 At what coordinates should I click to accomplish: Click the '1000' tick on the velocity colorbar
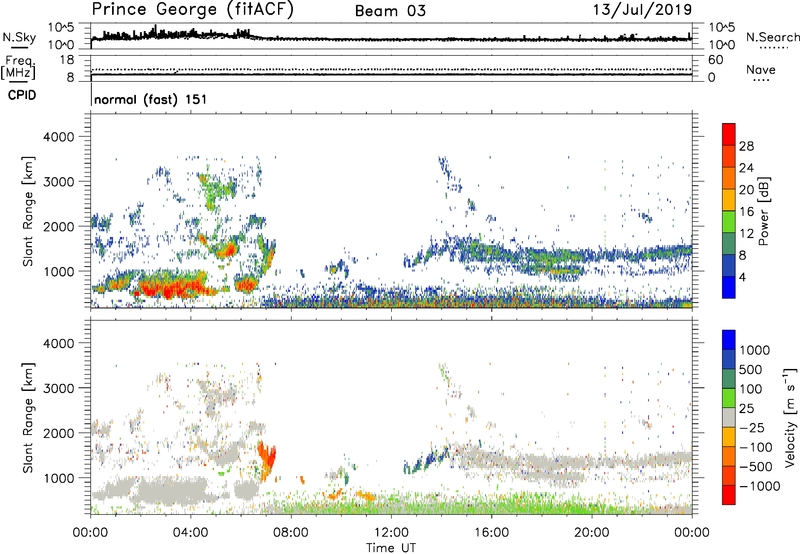point(755,350)
